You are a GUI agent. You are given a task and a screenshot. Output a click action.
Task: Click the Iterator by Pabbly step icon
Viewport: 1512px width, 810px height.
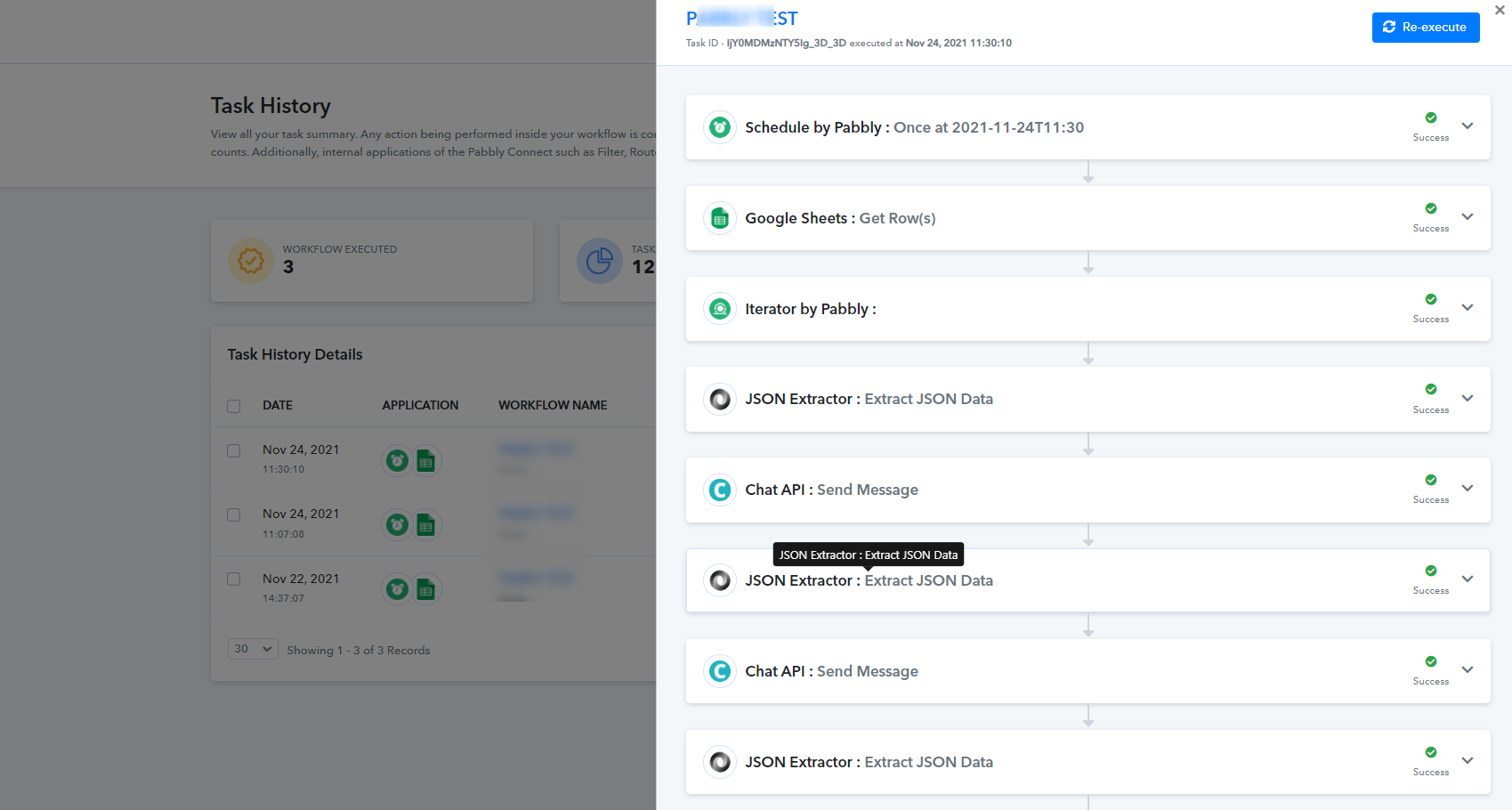[720, 309]
